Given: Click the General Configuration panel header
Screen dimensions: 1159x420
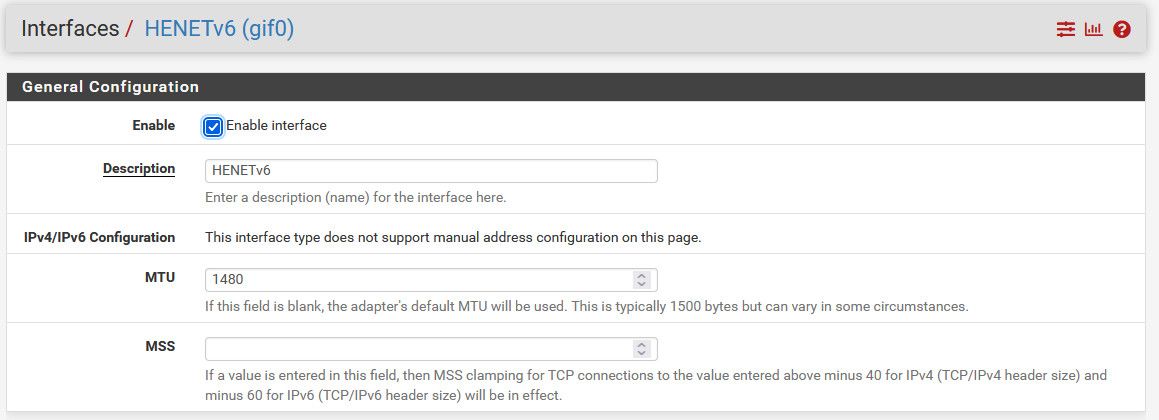Looking at the screenshot, I should [576, 87].
